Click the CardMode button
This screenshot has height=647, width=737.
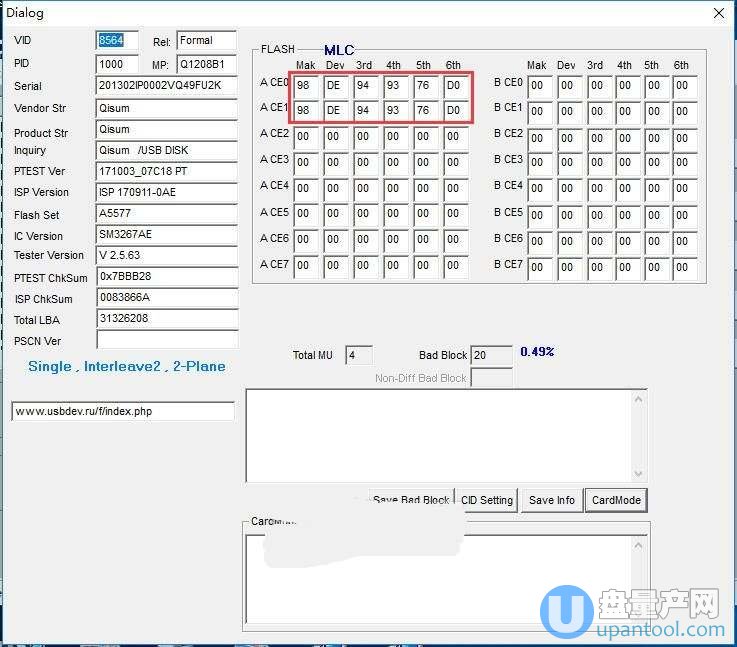615,500
